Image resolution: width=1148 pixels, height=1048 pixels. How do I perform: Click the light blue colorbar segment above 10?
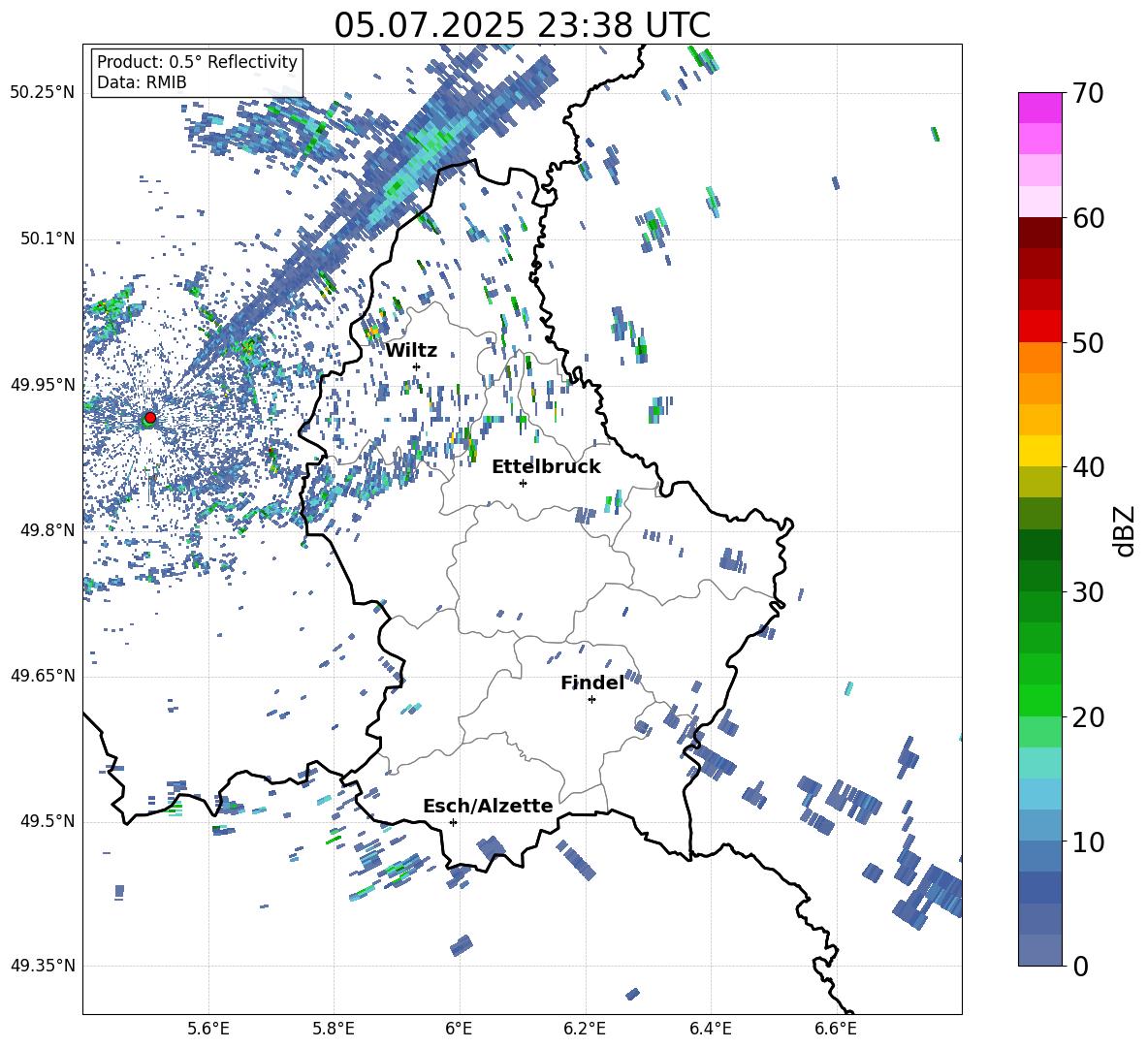tap(1039, 794)
